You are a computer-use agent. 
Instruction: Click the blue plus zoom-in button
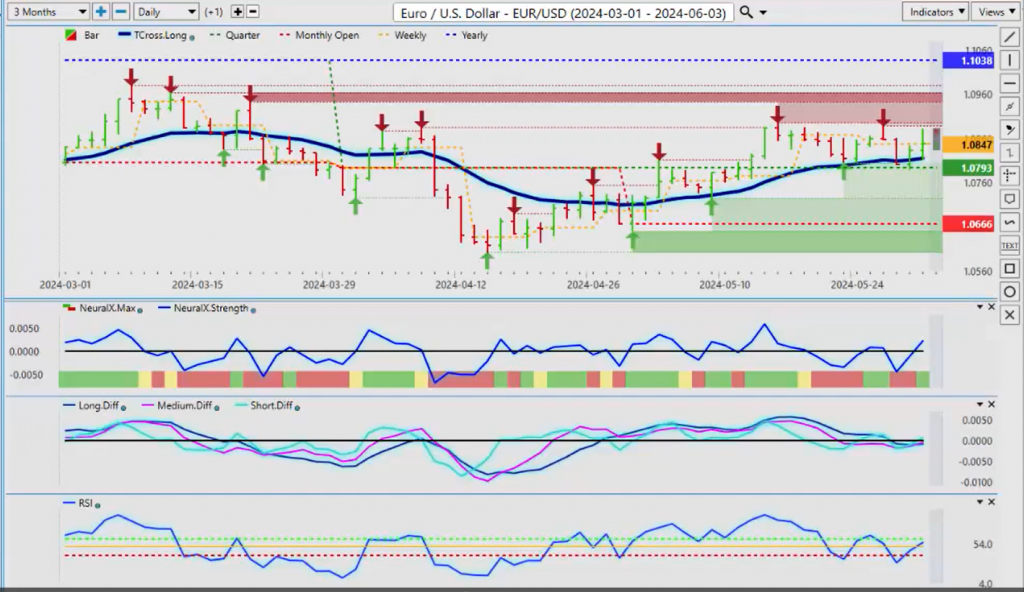pos(101,12)
